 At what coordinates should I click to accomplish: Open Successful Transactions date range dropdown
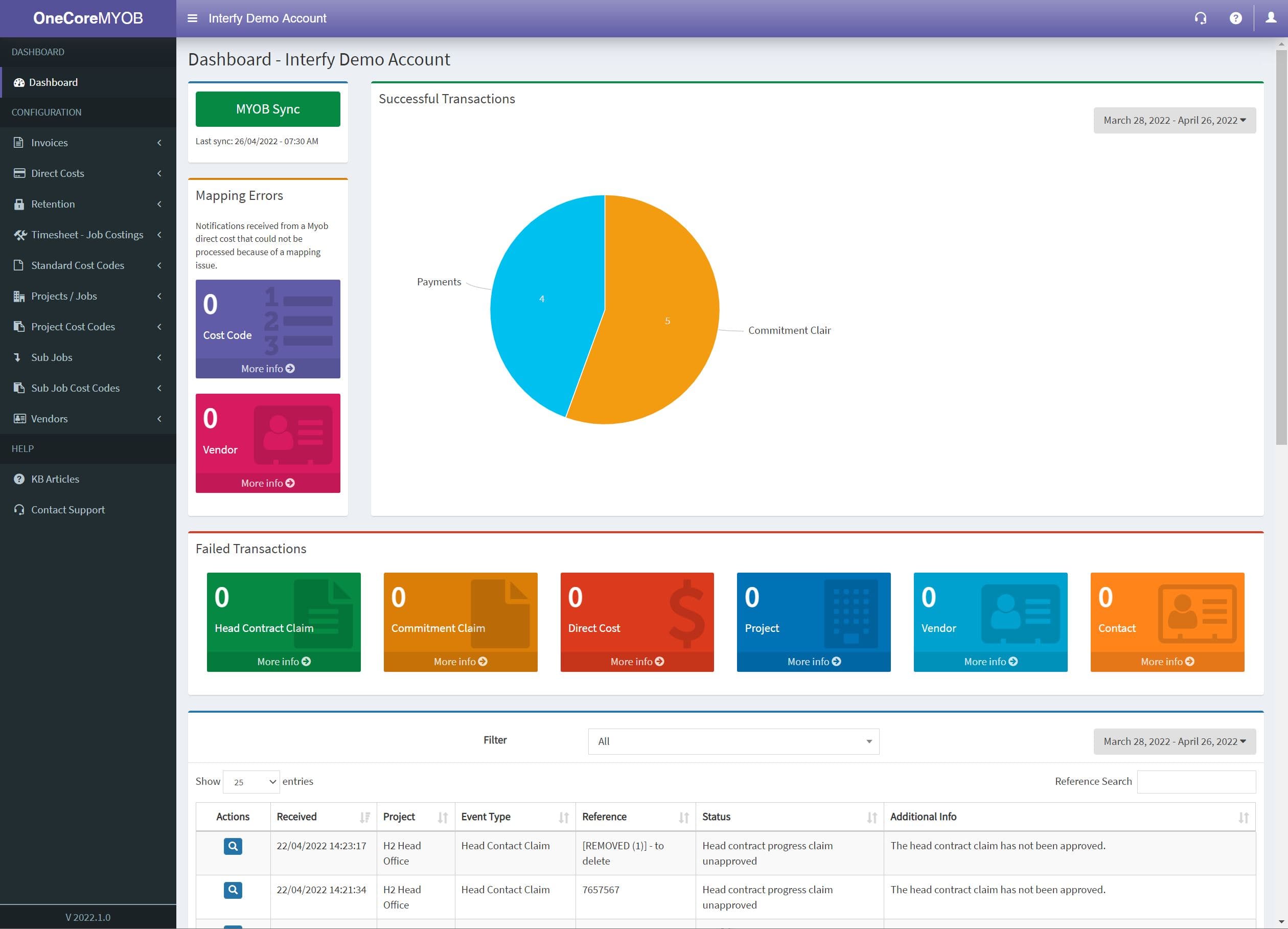point(1174,121)
